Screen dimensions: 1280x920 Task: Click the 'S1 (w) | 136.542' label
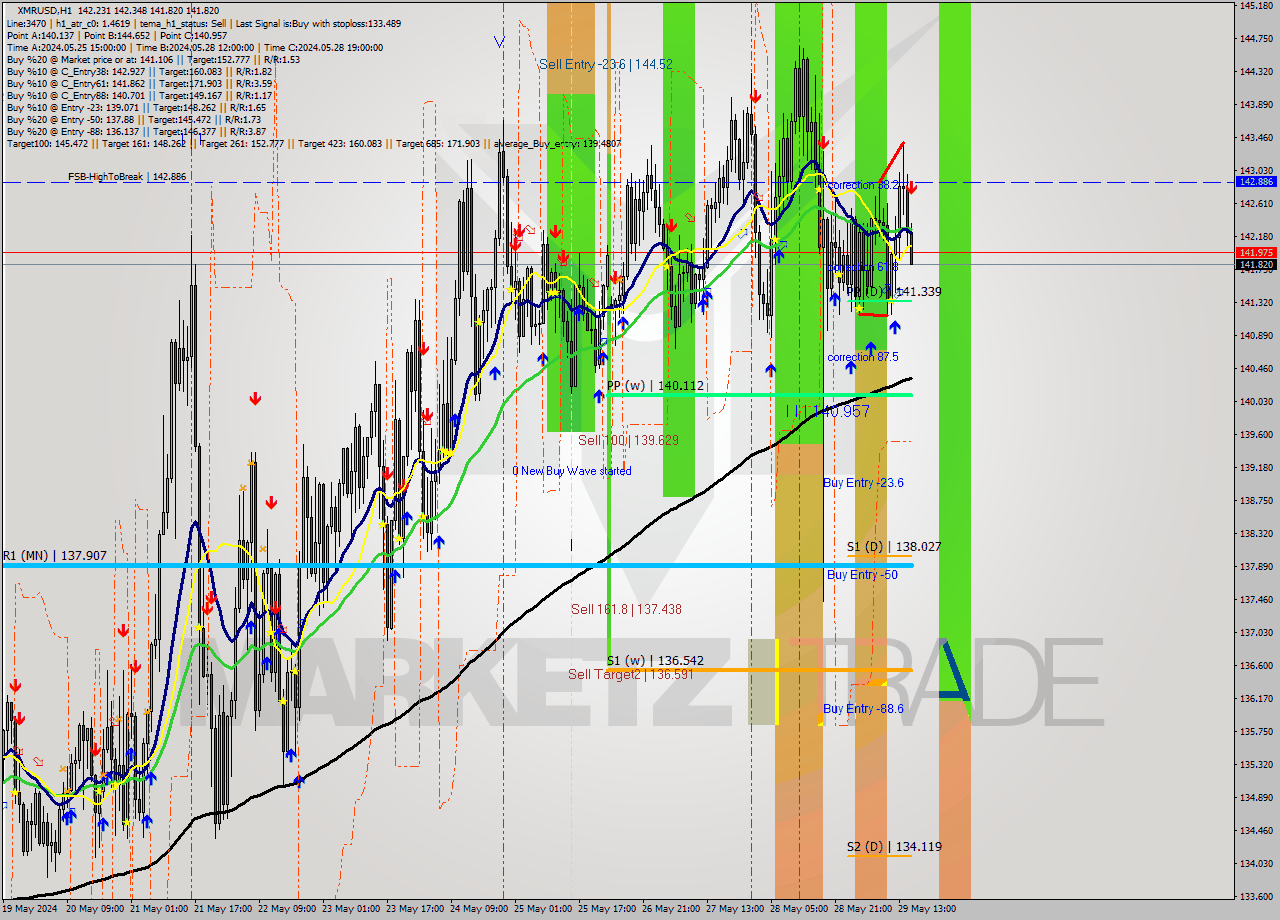point(655,661)
